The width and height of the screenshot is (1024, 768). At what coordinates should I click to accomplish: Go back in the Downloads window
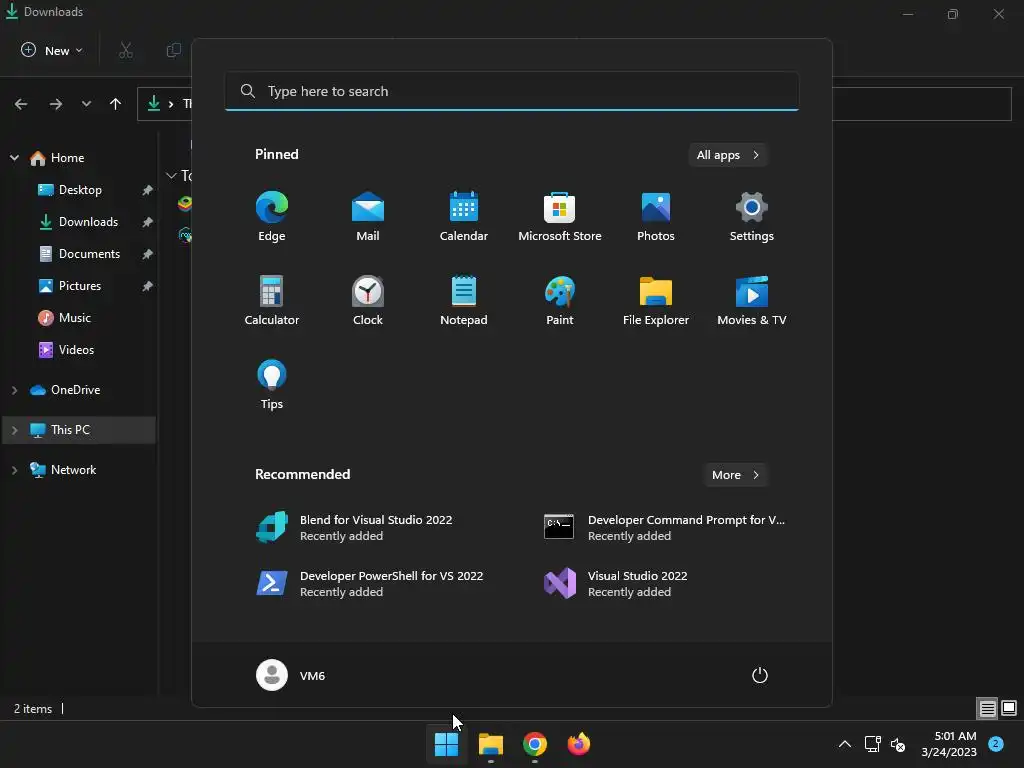point(21,104)
